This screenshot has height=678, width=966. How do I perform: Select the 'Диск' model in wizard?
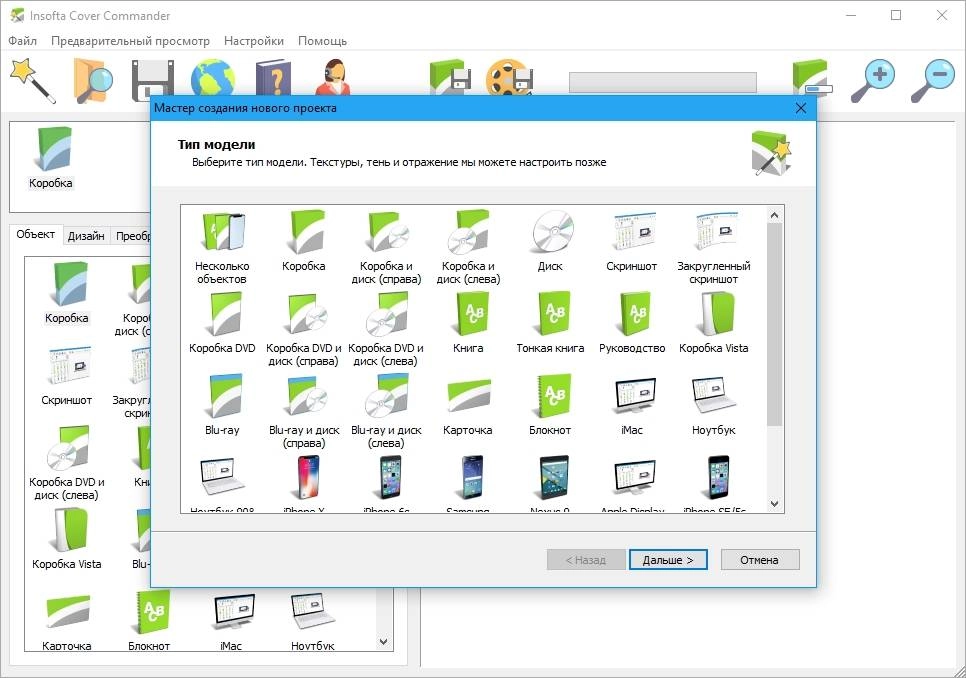pos(550,241)
